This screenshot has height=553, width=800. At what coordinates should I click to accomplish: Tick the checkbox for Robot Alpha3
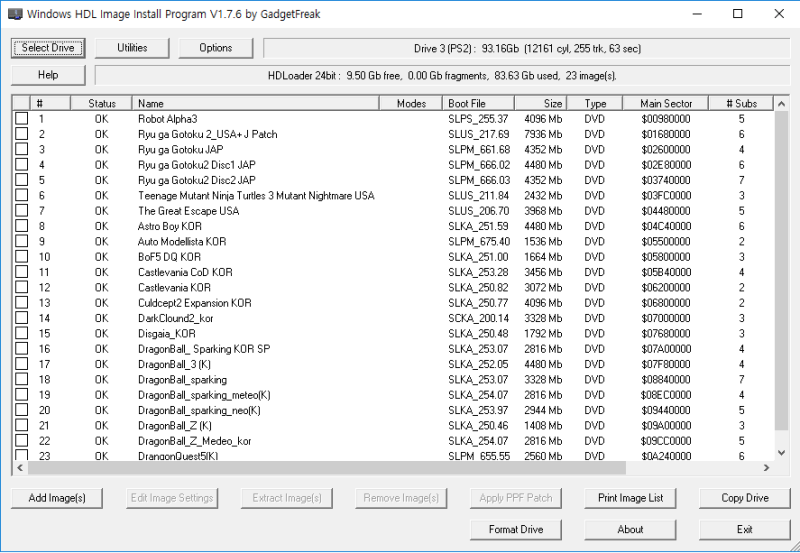(x=21, y=119)
